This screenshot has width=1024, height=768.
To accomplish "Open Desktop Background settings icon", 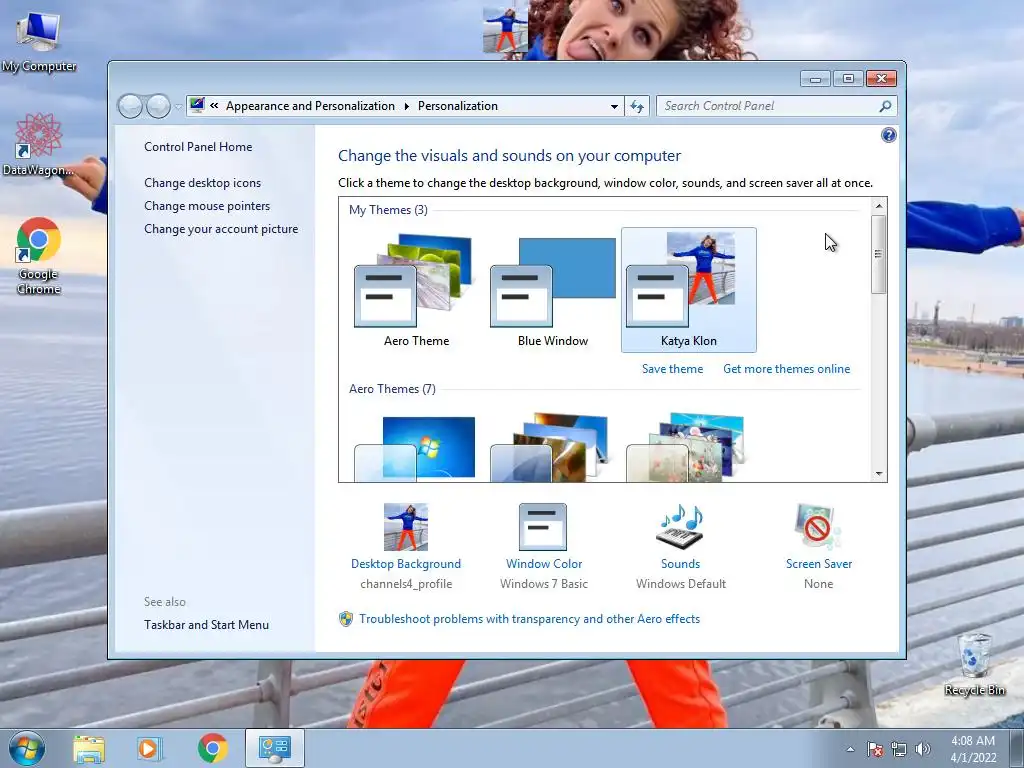I will tap(406, 527).
